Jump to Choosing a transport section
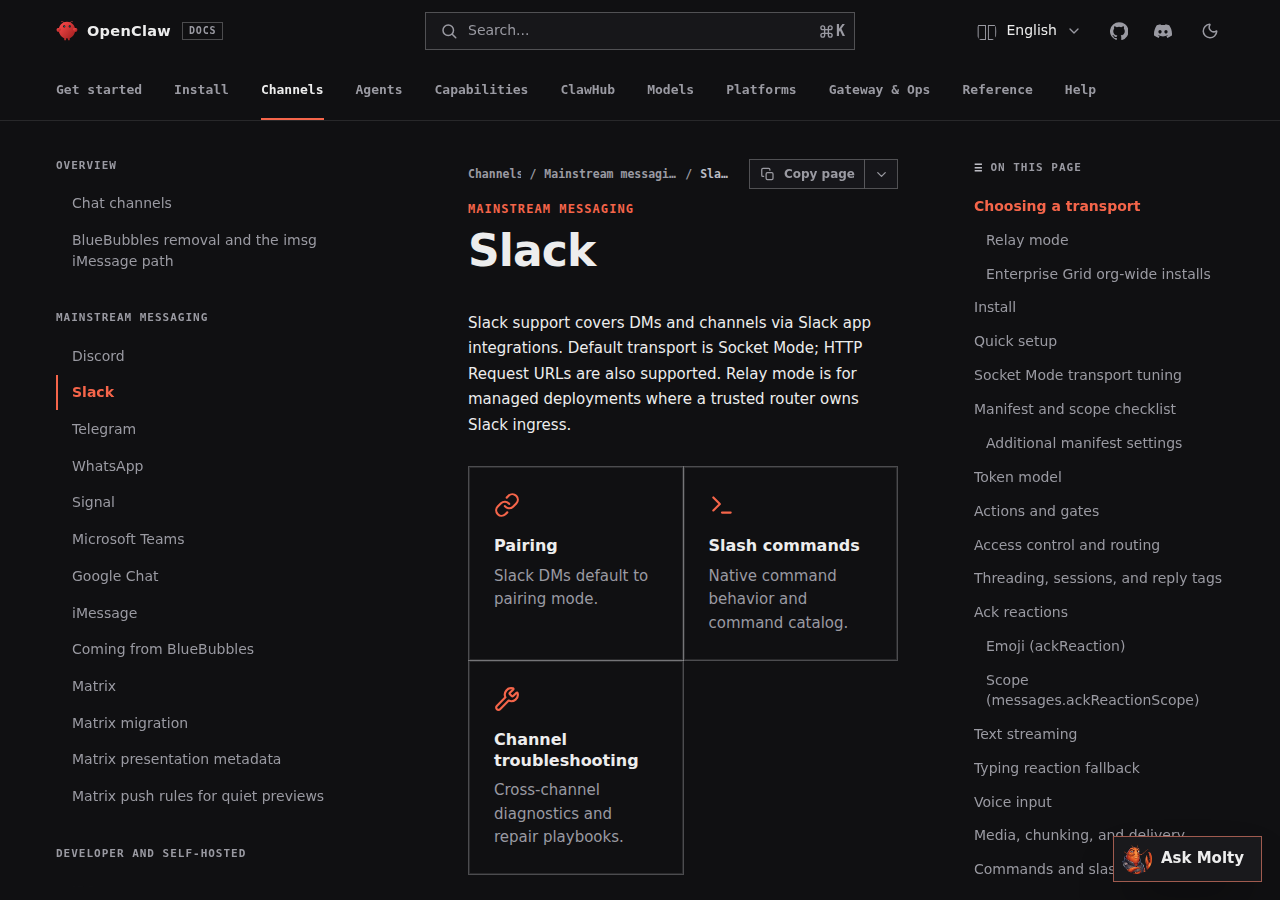Screen dimensions: 1280x900 tap(1057, 206)
